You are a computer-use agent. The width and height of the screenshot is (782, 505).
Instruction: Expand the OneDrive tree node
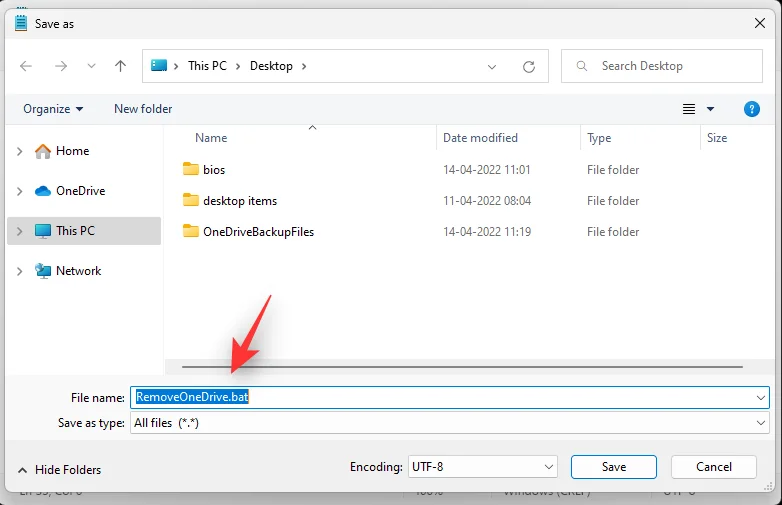click(x=19, y=191)
